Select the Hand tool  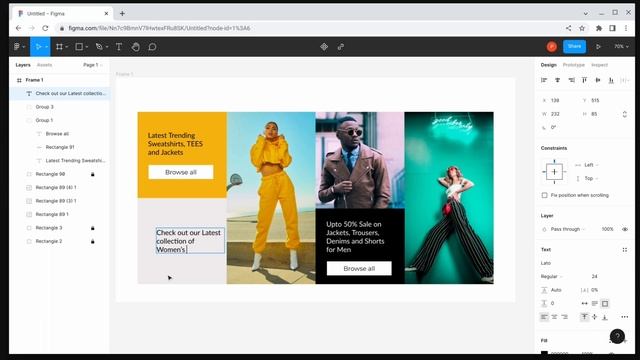point(136,47)
